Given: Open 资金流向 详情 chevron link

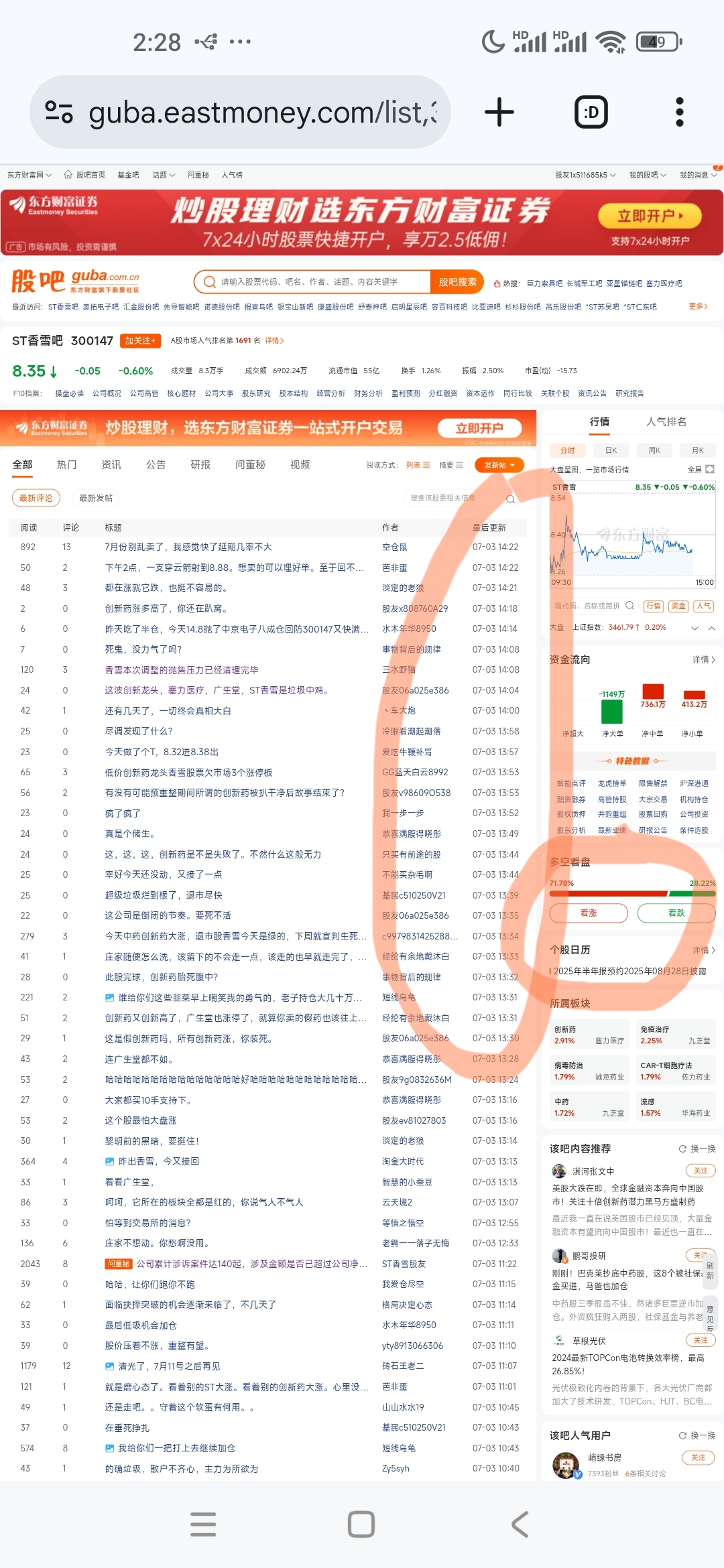Looking at the screenshot, I should (704, 660).
